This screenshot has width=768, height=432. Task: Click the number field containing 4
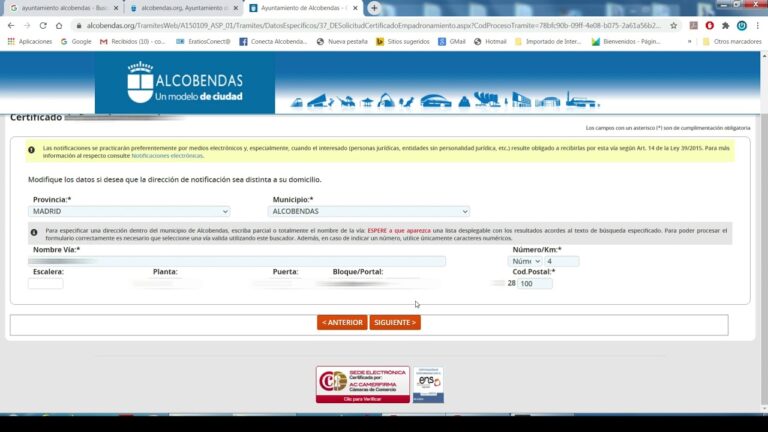click(x=562, y=261)
